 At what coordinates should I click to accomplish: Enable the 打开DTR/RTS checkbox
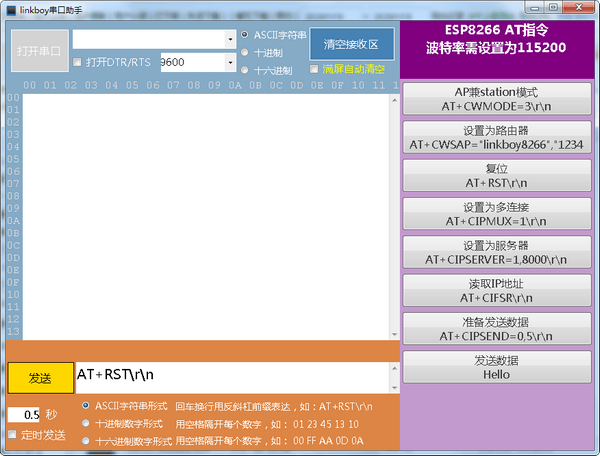click(78, 63)
